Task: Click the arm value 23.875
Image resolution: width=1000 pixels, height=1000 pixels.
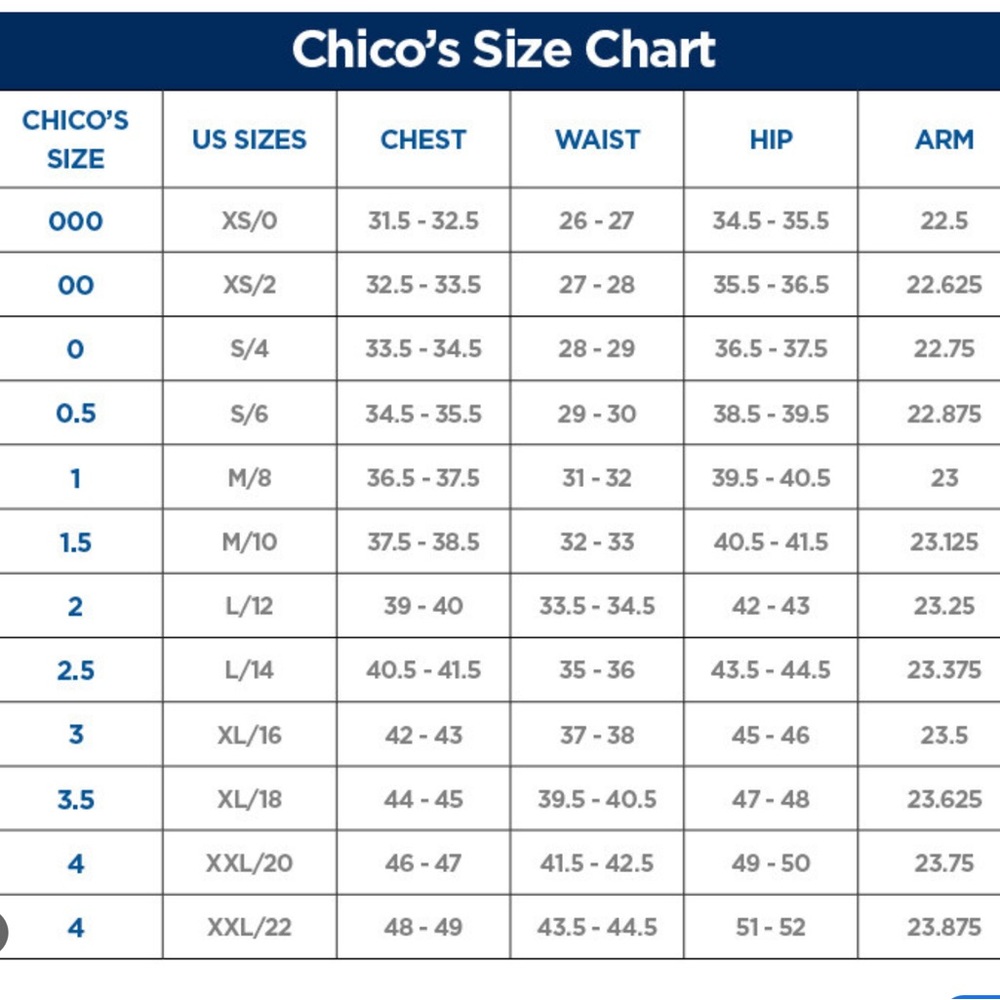Action: tap(945, 927)
